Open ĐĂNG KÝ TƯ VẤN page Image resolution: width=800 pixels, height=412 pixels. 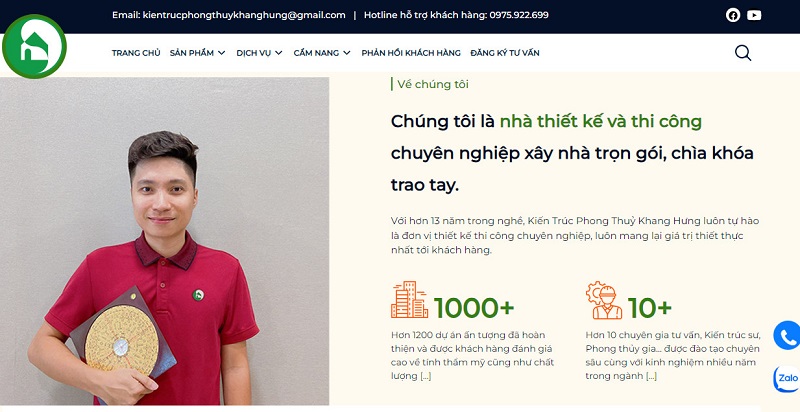(505, 53)
